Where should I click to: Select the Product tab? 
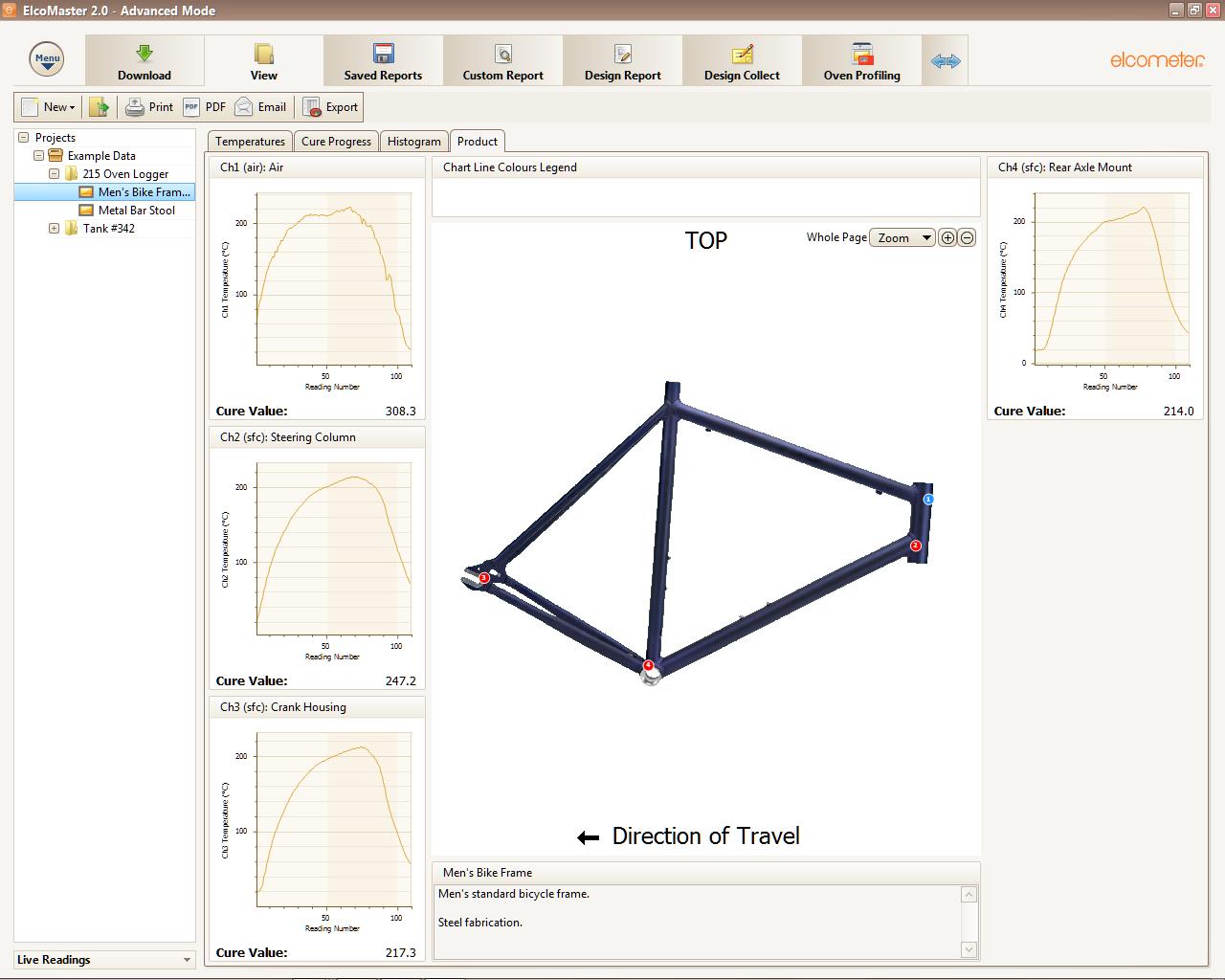477,142
